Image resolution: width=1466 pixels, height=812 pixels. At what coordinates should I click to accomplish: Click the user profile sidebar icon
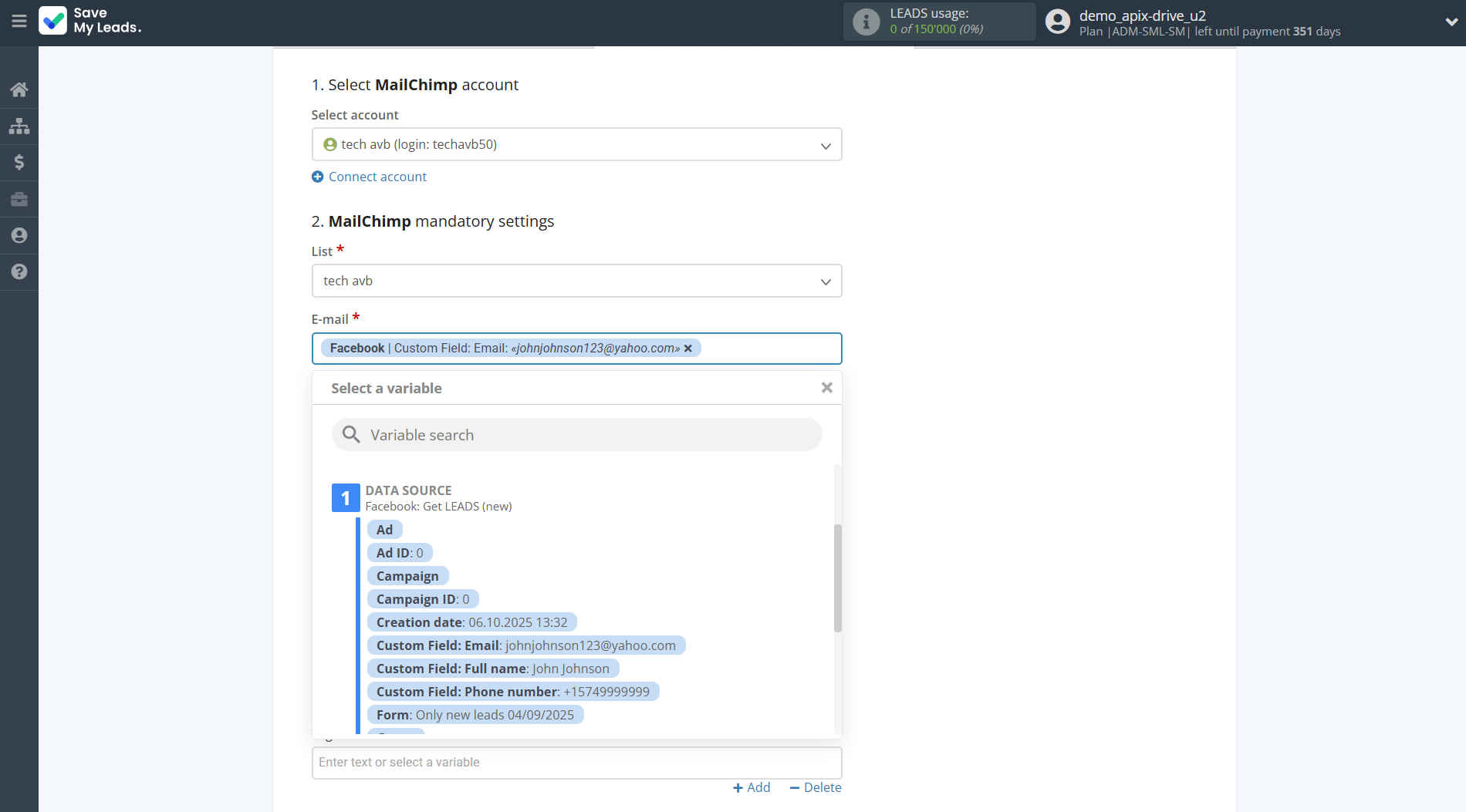click(x=19, y=236)
